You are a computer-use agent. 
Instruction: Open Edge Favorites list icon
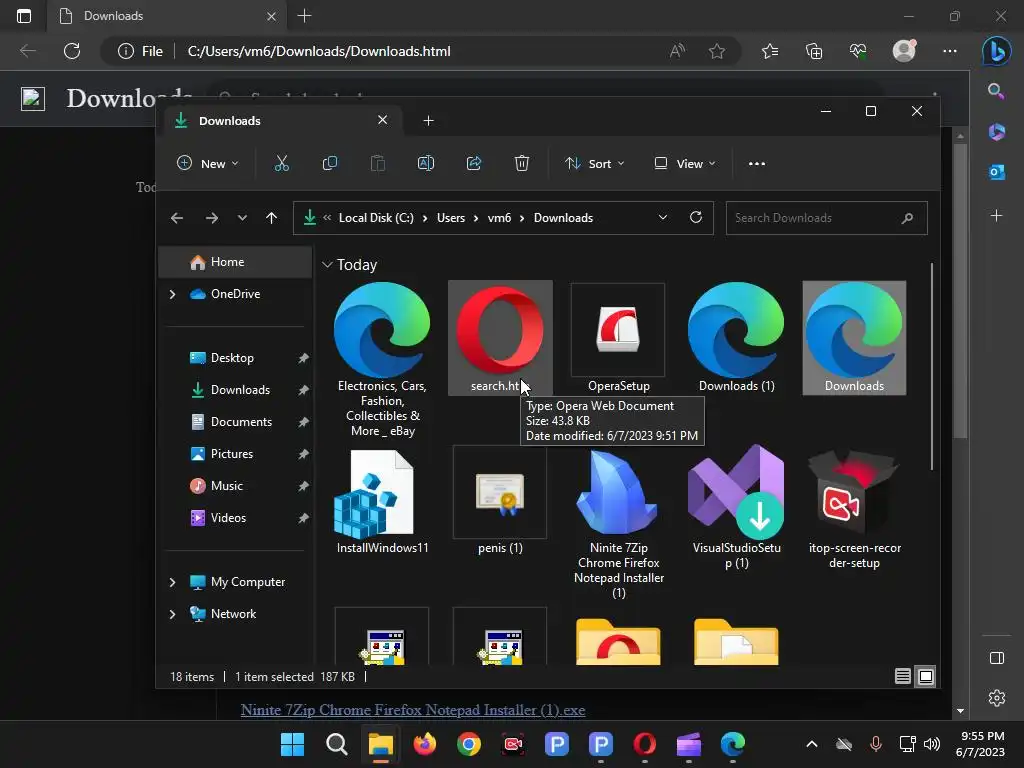(770, 51)
